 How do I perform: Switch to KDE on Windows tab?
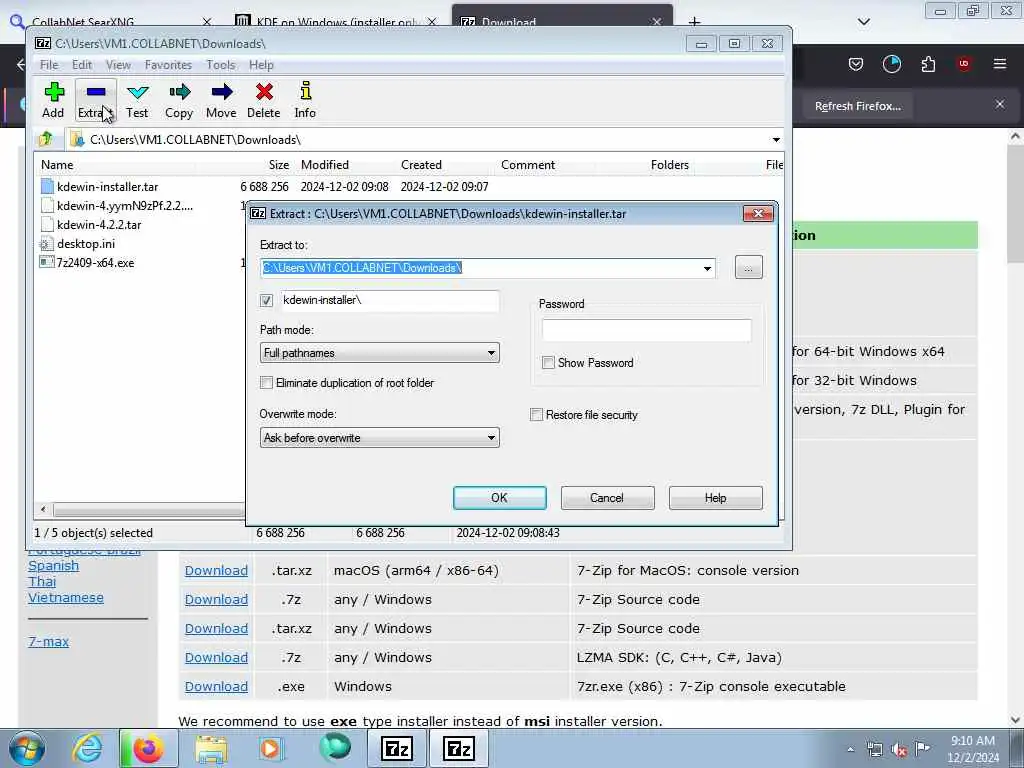336,22
